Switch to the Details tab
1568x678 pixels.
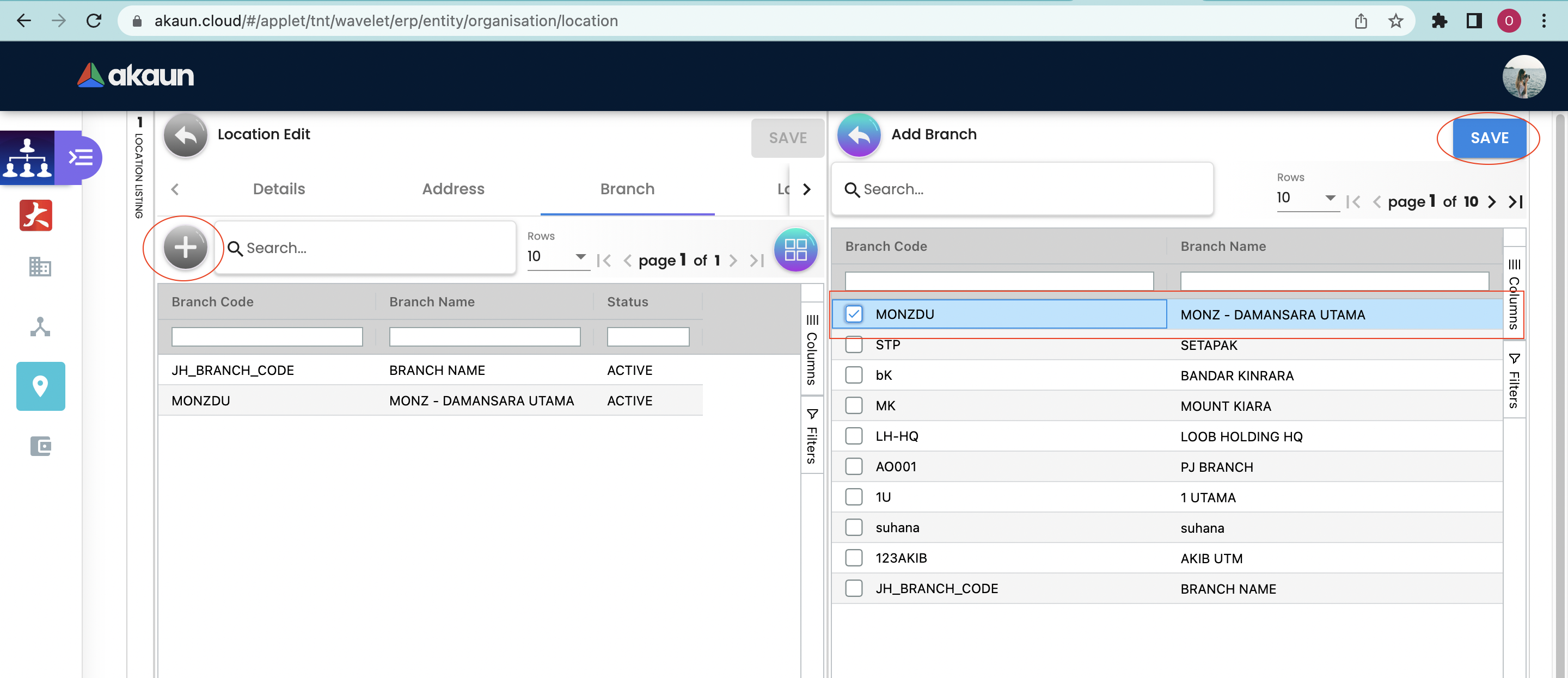tap(279, 189)
